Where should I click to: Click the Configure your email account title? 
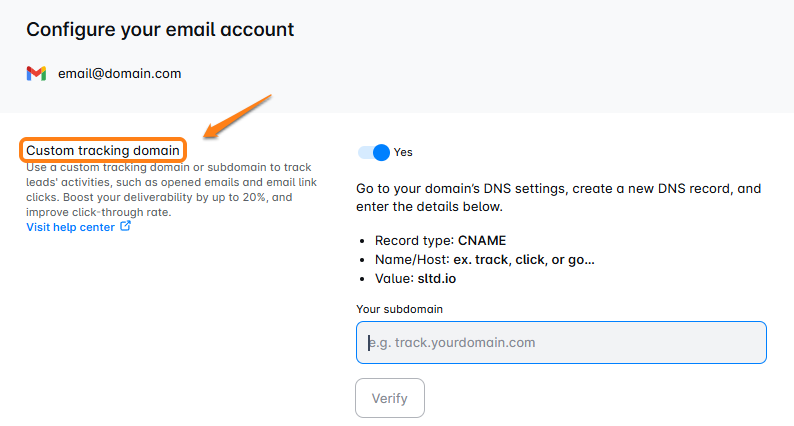click(x=160, y=29)
